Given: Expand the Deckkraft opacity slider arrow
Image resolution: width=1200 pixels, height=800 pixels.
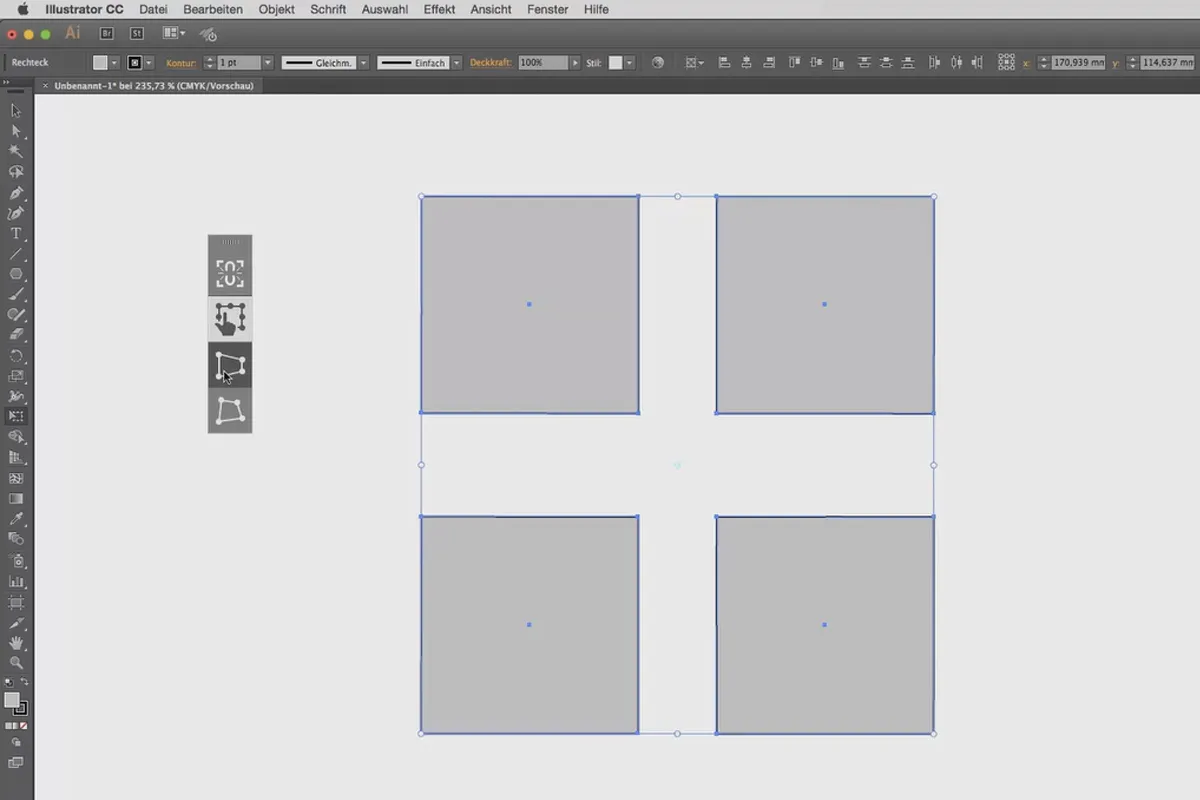Looking at the screenshot, I should tap(575, 62).
